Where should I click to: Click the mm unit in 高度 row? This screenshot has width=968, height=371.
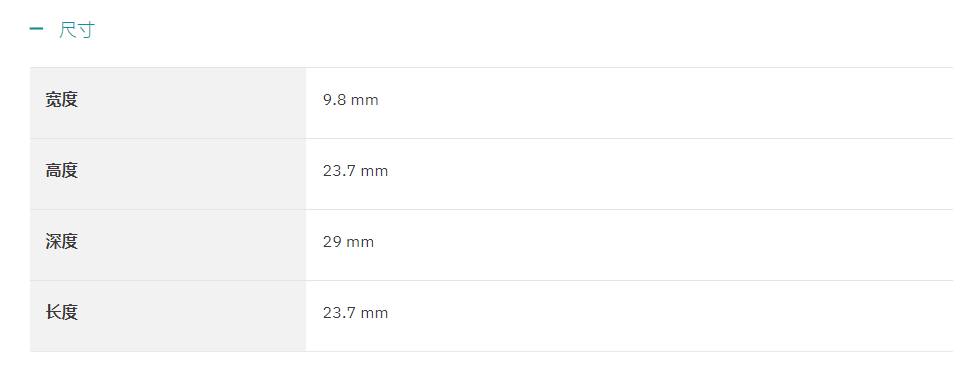click(x=374, y=172)
